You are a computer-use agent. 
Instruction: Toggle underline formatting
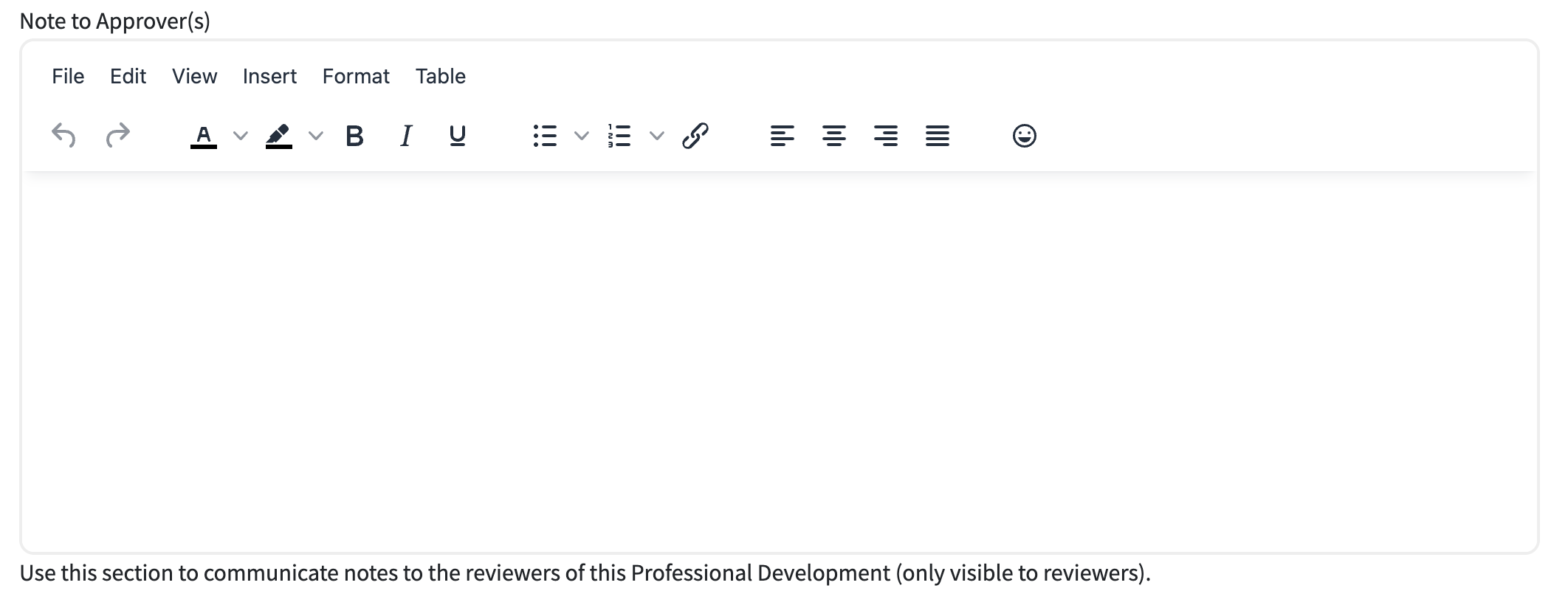(x=457, y=136)
